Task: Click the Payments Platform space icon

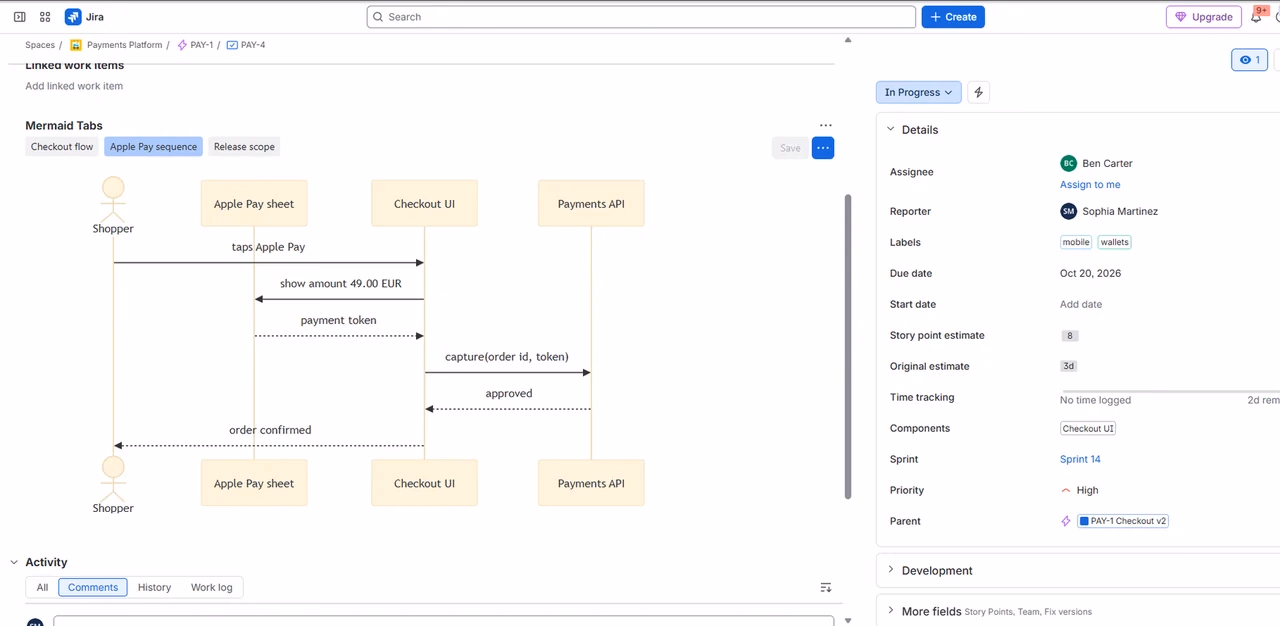Action: (x=76, y=45)
